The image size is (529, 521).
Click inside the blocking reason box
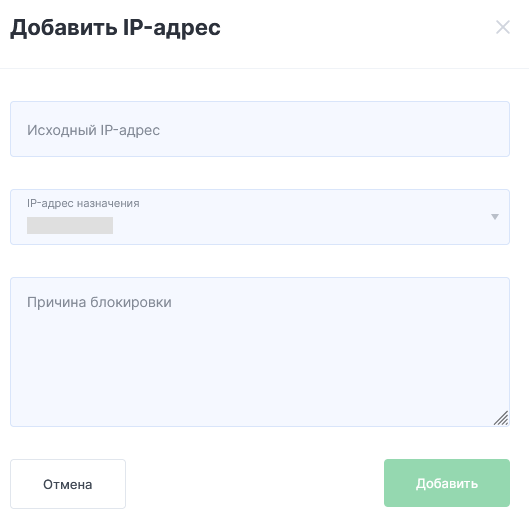pyautogui.click(x=260, y=352)
